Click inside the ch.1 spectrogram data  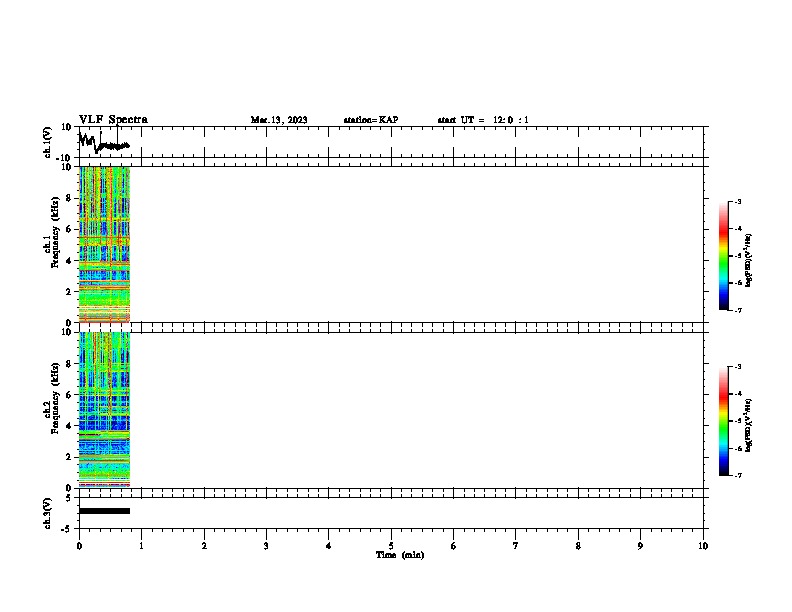tap(105, 244)
